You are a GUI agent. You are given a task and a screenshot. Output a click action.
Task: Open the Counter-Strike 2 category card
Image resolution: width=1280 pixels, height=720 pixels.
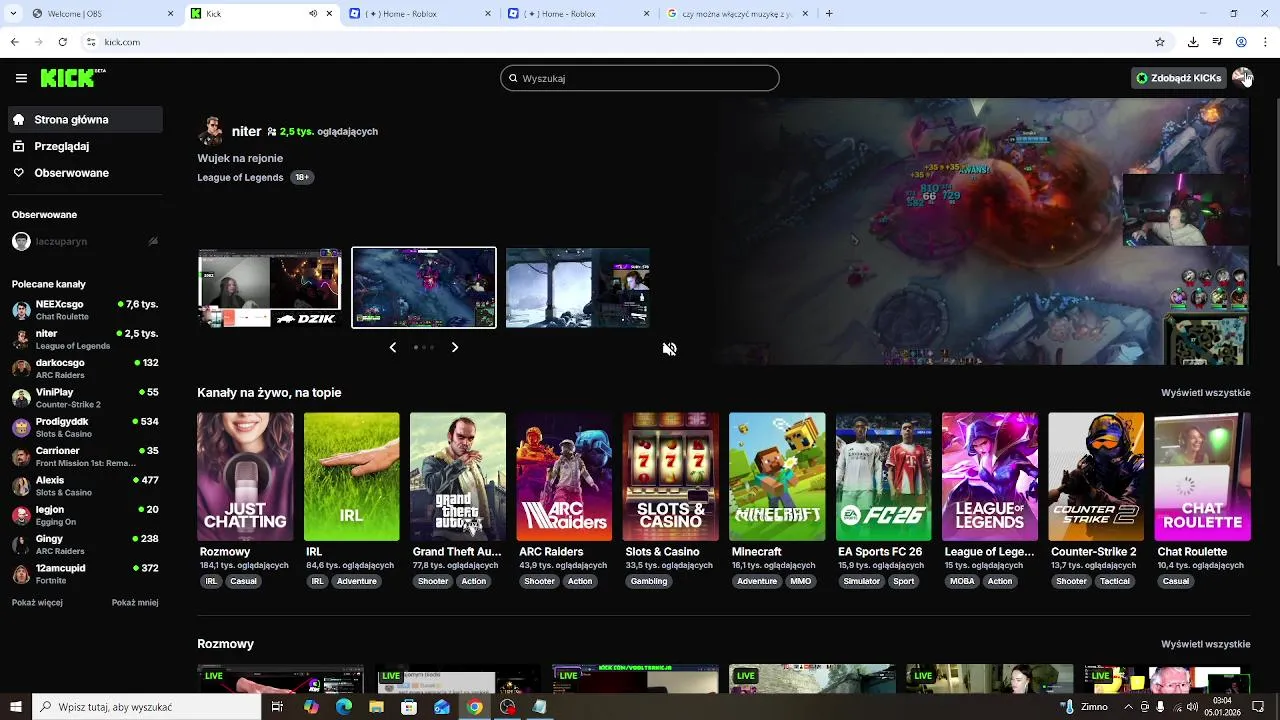(1096, 477)
